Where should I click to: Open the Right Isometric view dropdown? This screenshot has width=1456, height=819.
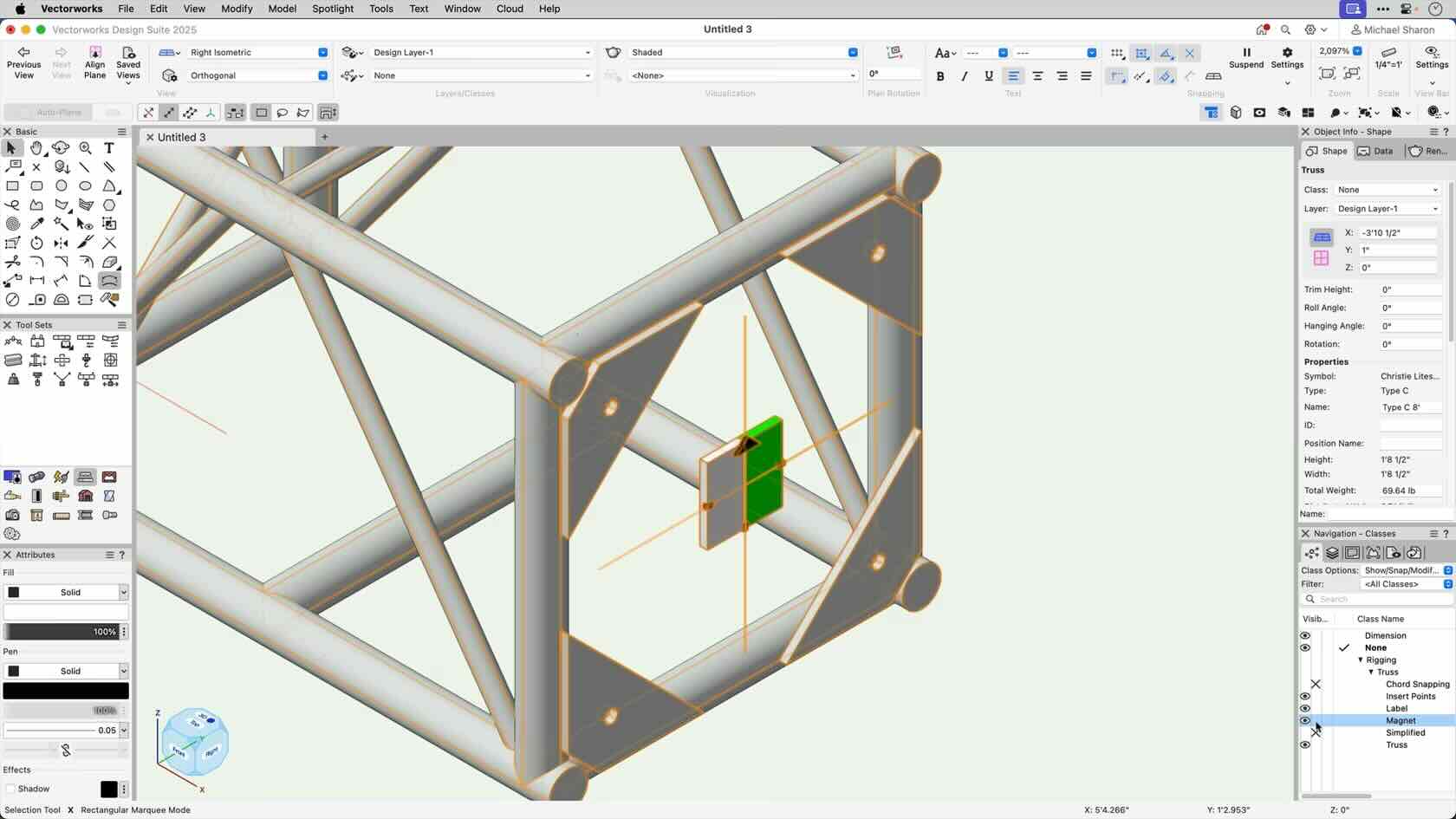point(258,52)
